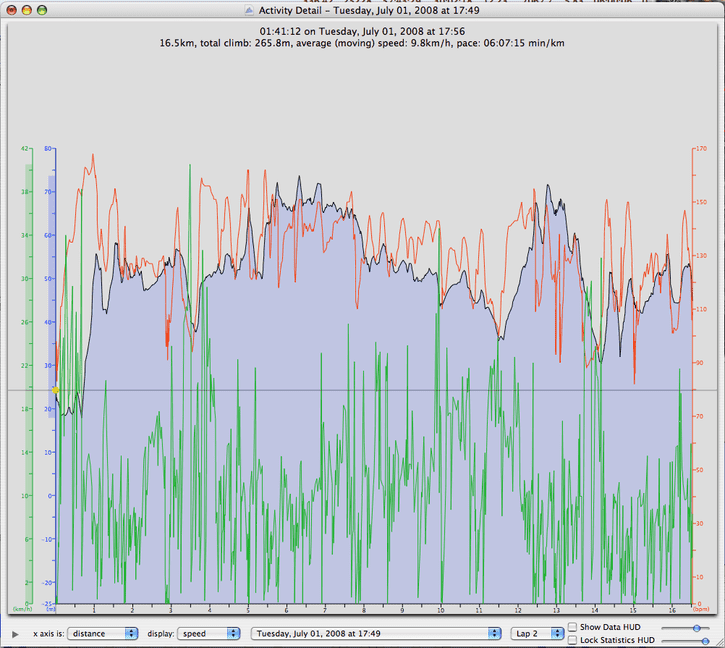The height and width of the screenshot is (648, 725).
Task: Click the blue altitude axis shaded range bar
Action: 52,297
